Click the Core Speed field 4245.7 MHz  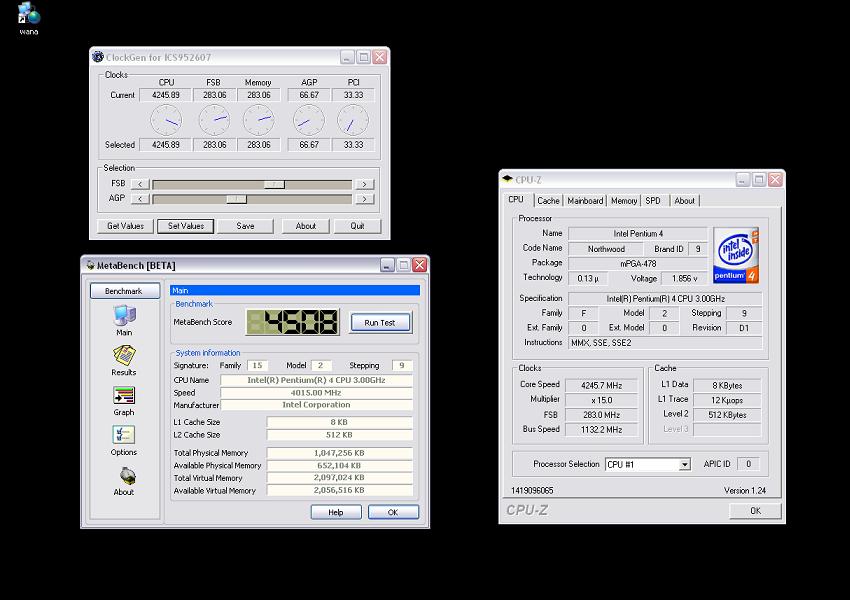601,385
